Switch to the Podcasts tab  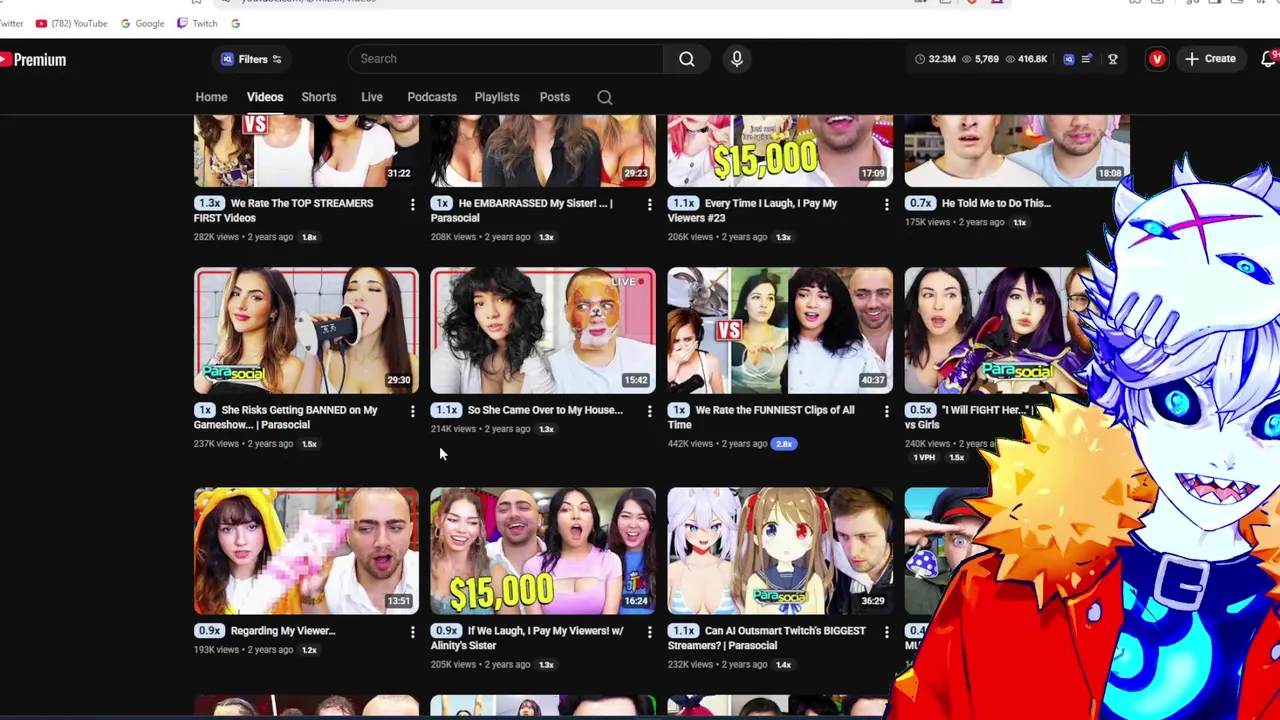(432, 97)
